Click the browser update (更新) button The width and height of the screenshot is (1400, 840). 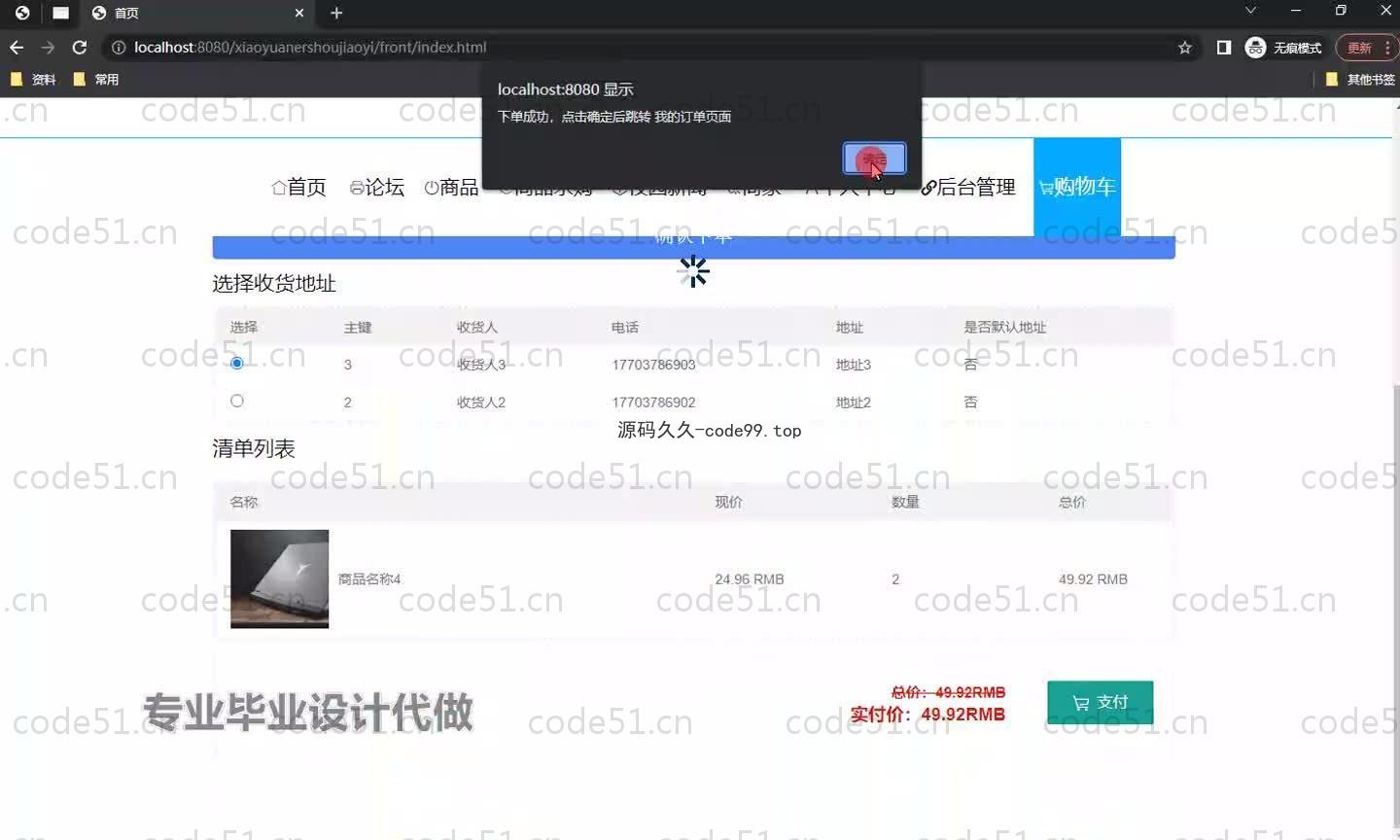point(1359,48)
